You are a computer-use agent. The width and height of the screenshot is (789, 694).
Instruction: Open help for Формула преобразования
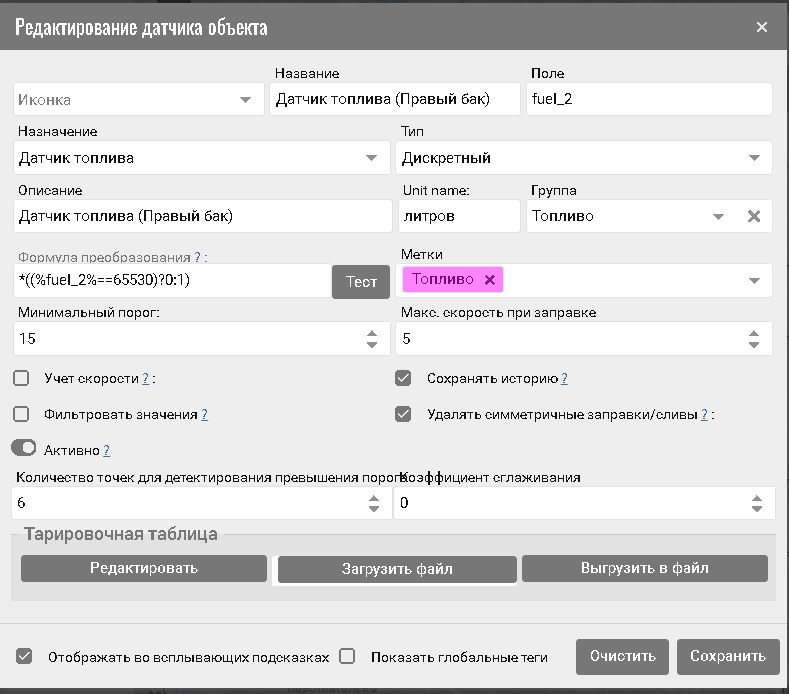click(198, 257)
